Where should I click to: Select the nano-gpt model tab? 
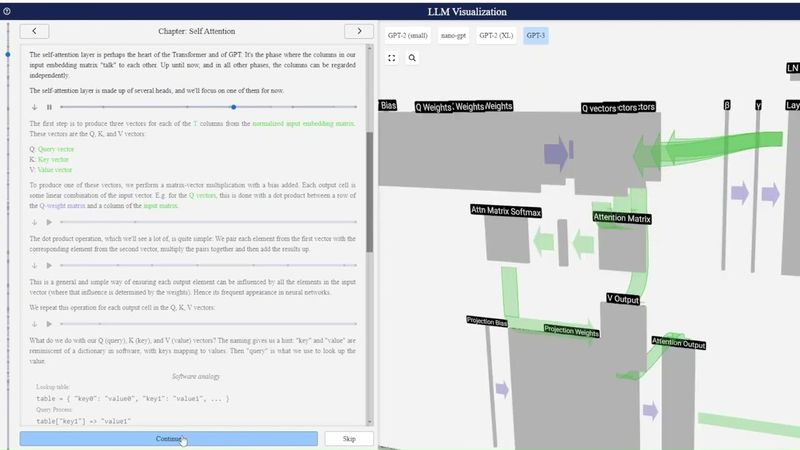pos(453,36)
